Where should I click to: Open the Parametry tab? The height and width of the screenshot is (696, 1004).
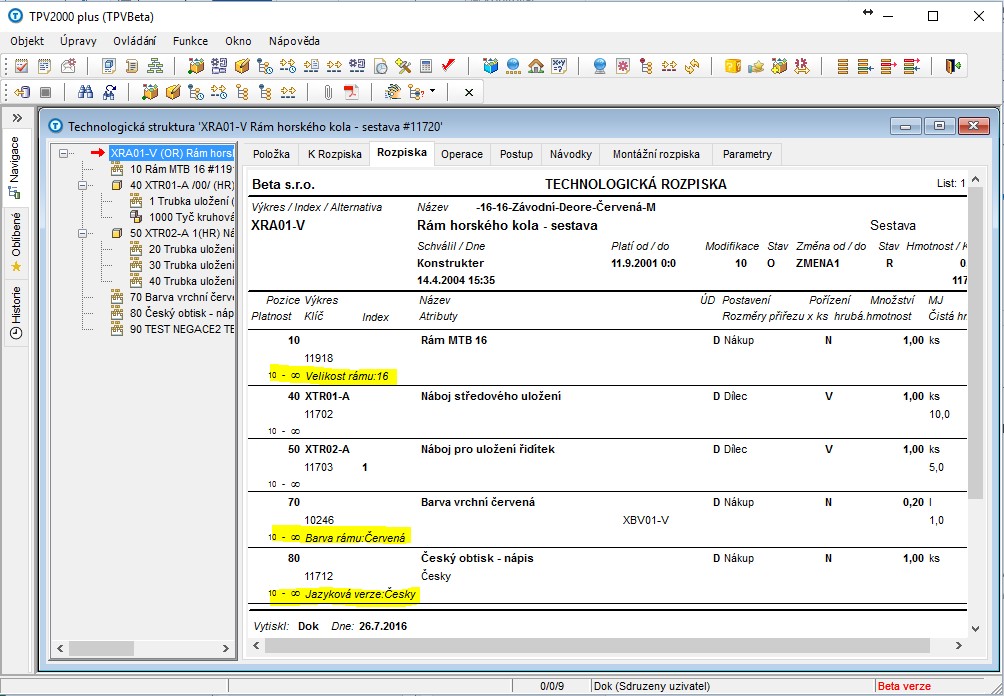[x=747, y=154]
